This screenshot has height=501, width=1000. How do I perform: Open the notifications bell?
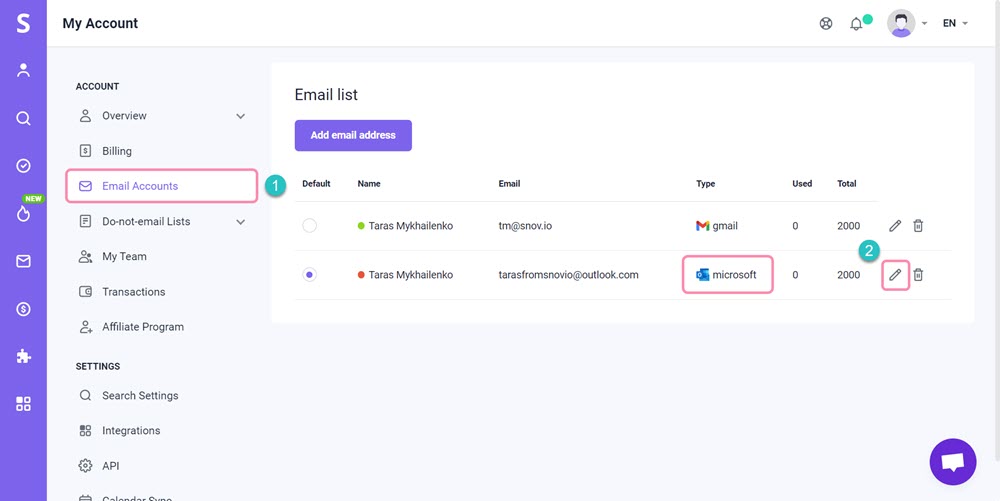click(857, 24)
